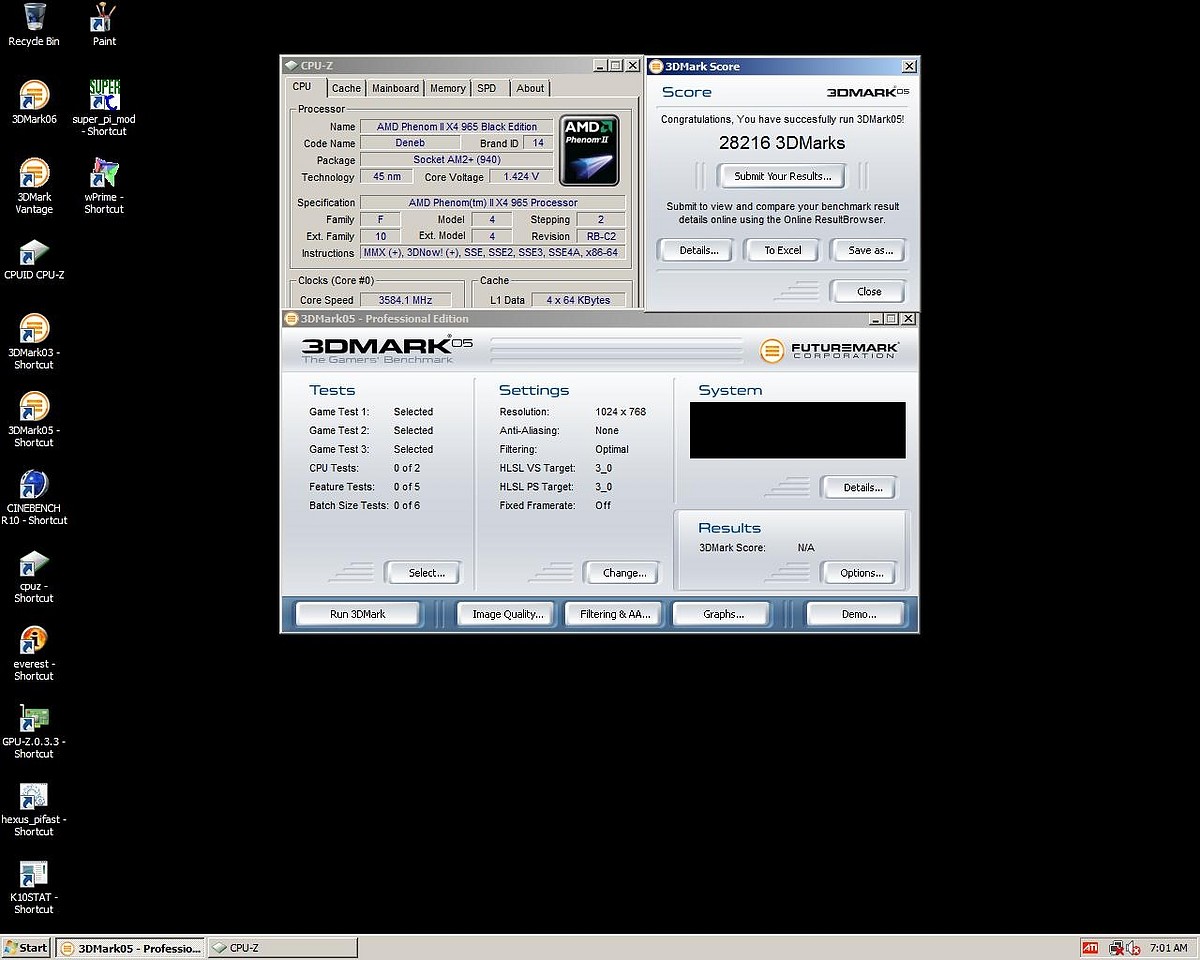
Task: Open the Graphs tool
Action: point(722,614)
